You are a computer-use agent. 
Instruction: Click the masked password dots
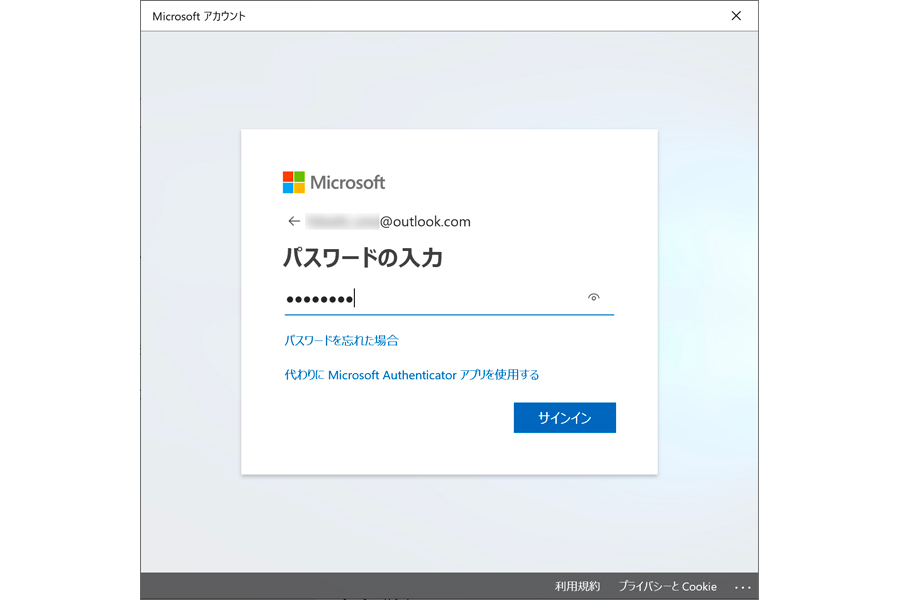click(x=318, y=299)
